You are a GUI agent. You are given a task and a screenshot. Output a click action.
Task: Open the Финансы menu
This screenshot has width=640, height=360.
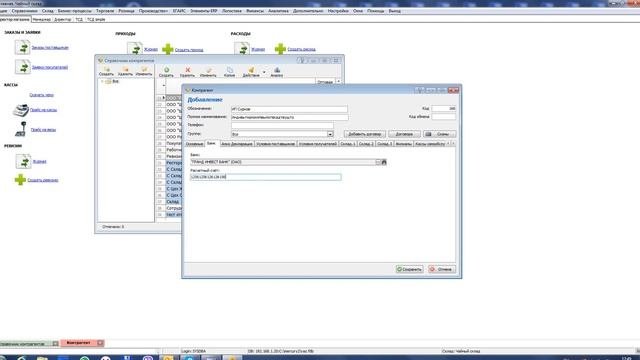coord(255,11)
